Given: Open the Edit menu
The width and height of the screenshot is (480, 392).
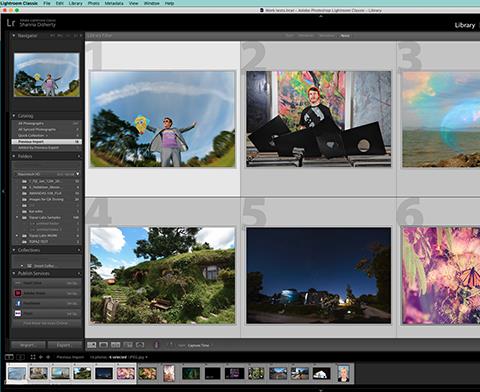Looking at the screenshot, I should [x=60, y=3].
